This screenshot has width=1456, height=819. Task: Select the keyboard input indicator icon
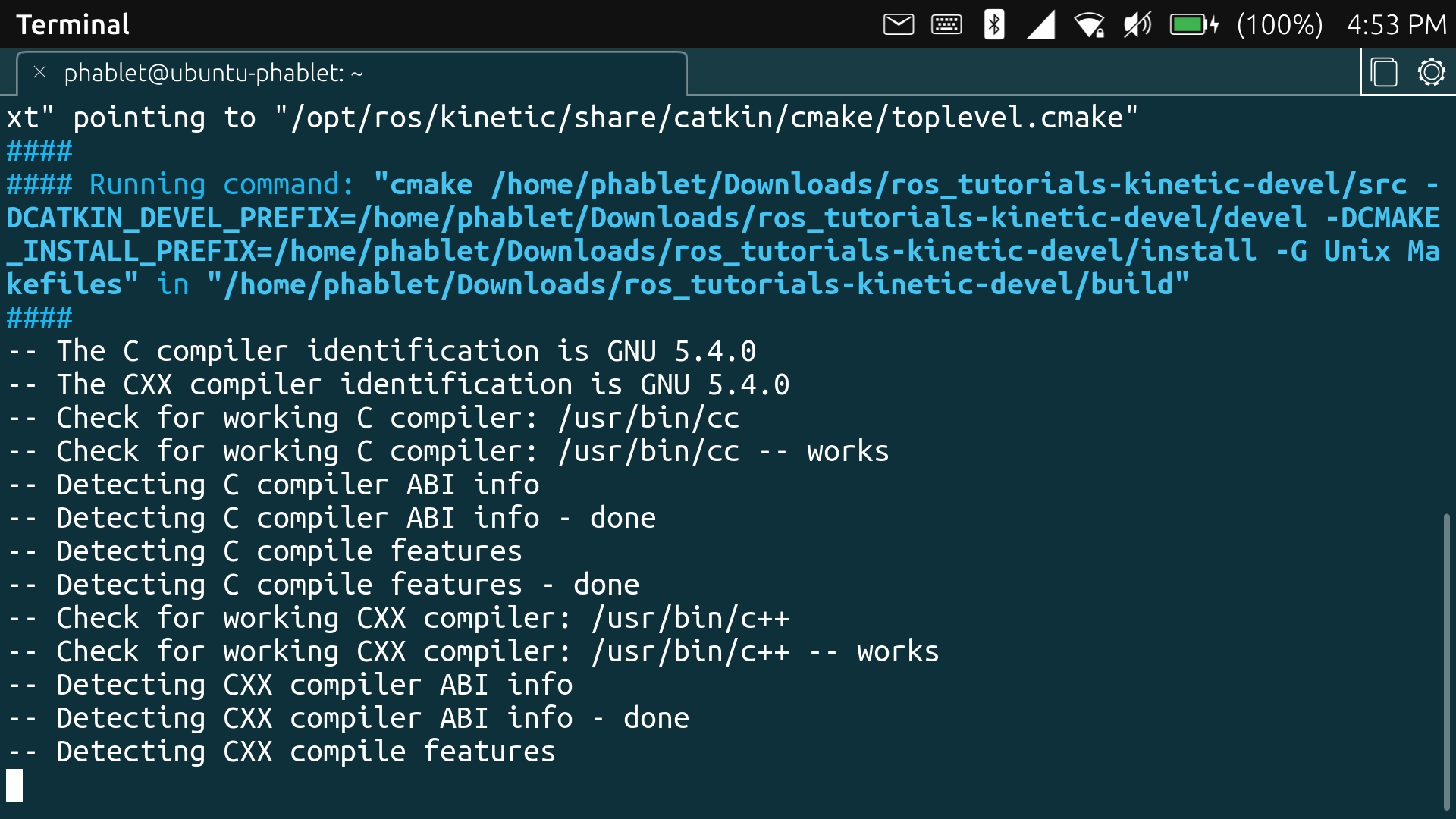(946, 24)
